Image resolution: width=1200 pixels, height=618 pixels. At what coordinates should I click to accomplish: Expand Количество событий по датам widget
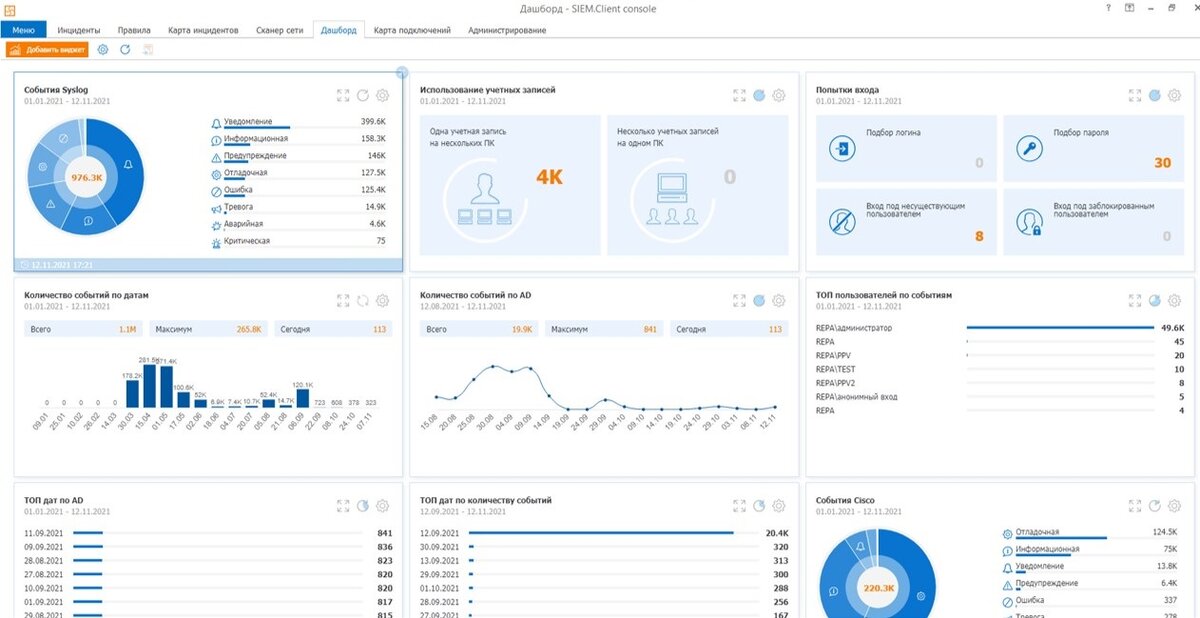(x=343, y=300)
